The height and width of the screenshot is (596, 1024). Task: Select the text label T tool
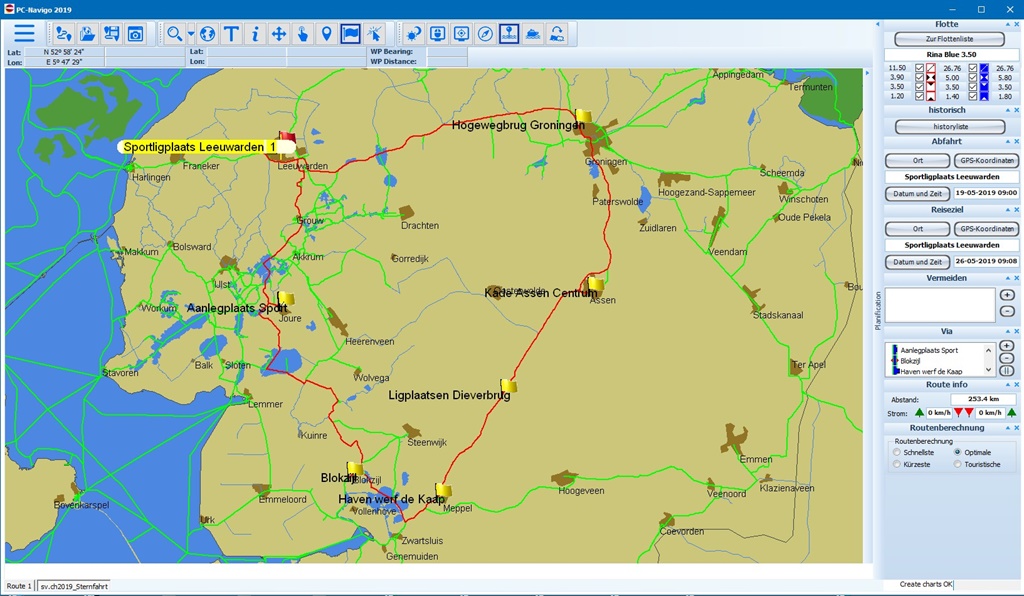(x=231, y=34)
